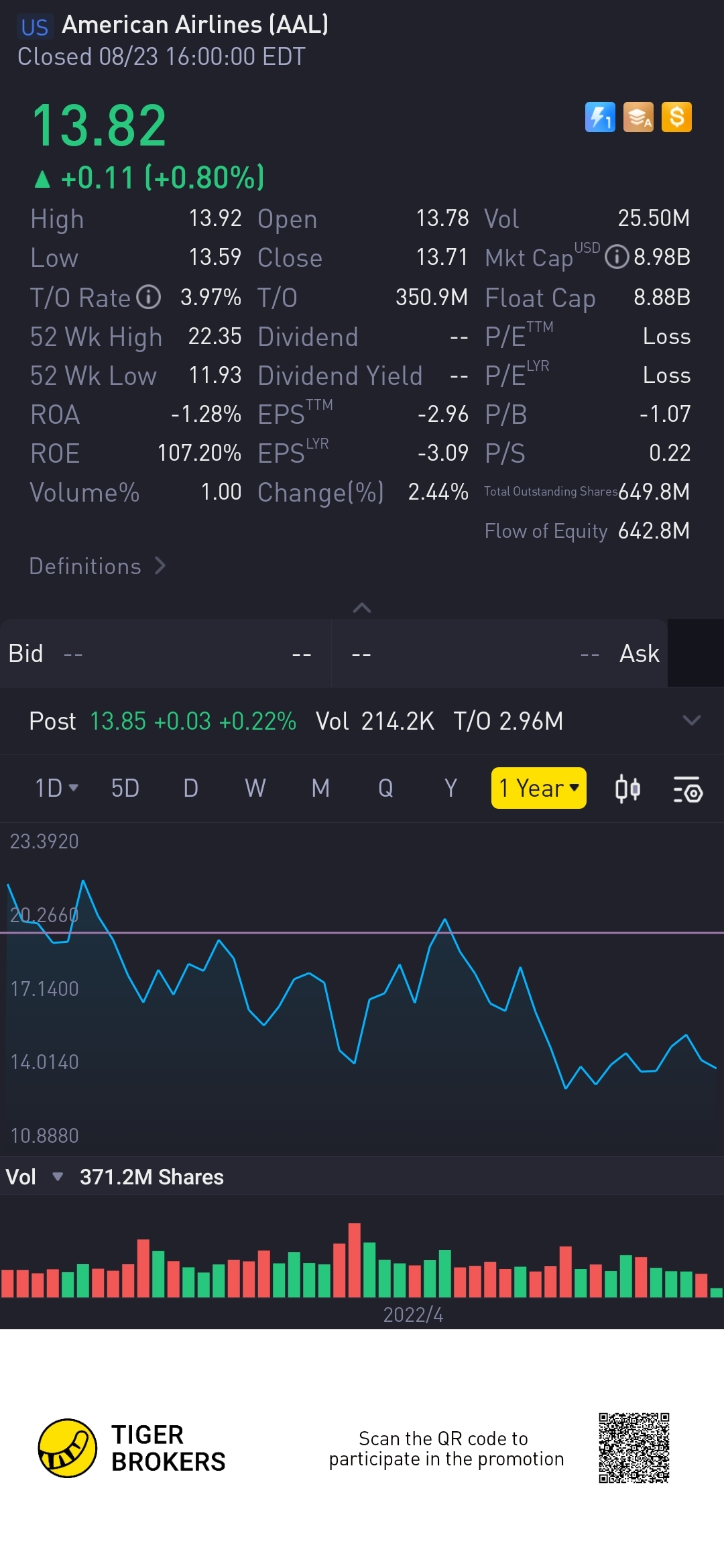724x1568 pixels.
Task: Switch chart to candlestick style icon
Action: pyautogui.click(x=627, y=789)
